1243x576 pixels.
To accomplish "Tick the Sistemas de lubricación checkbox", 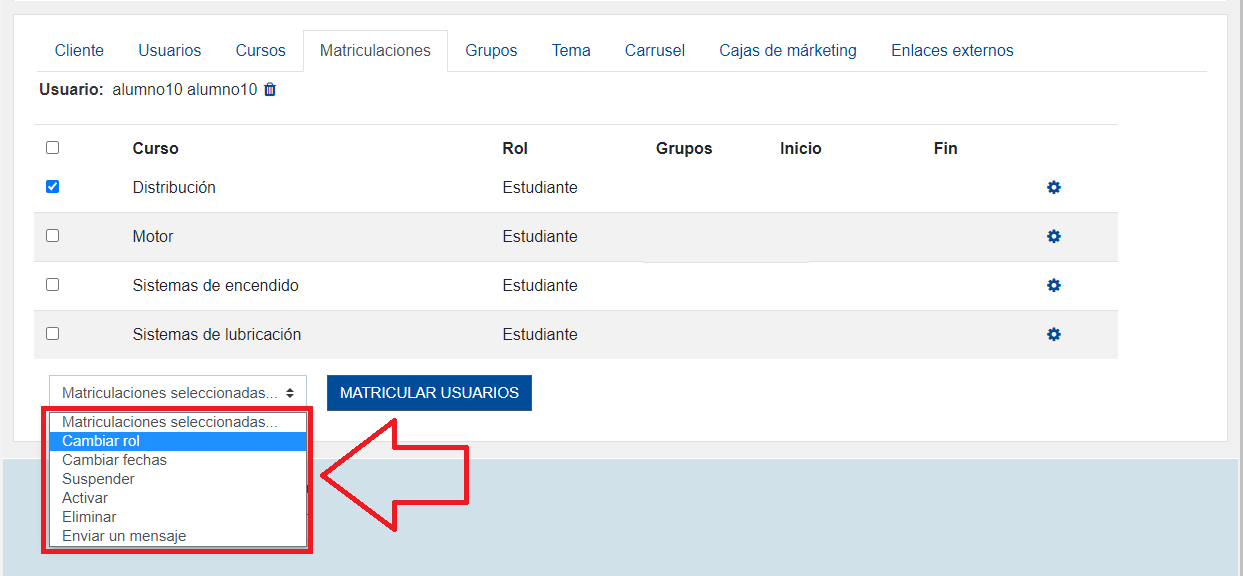I will pyautogui.click(x=53, y=334).
